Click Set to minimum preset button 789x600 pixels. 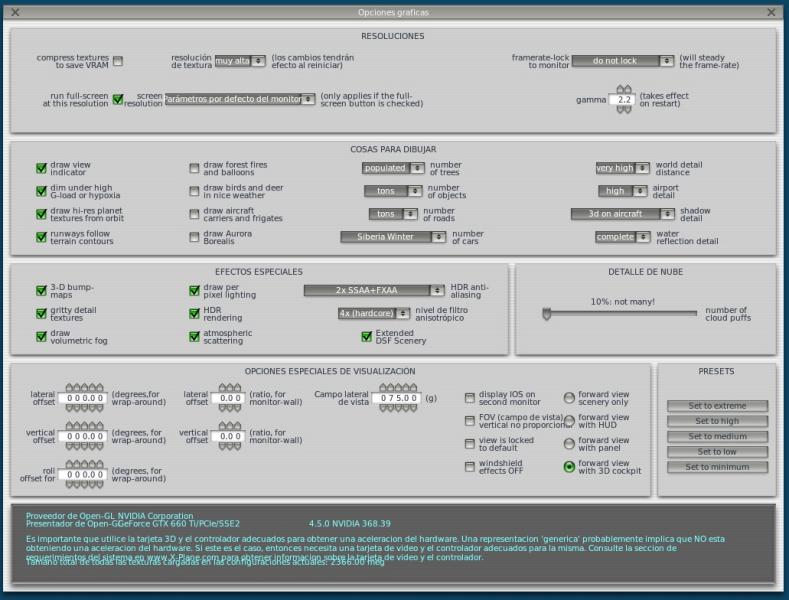(717, 467)
